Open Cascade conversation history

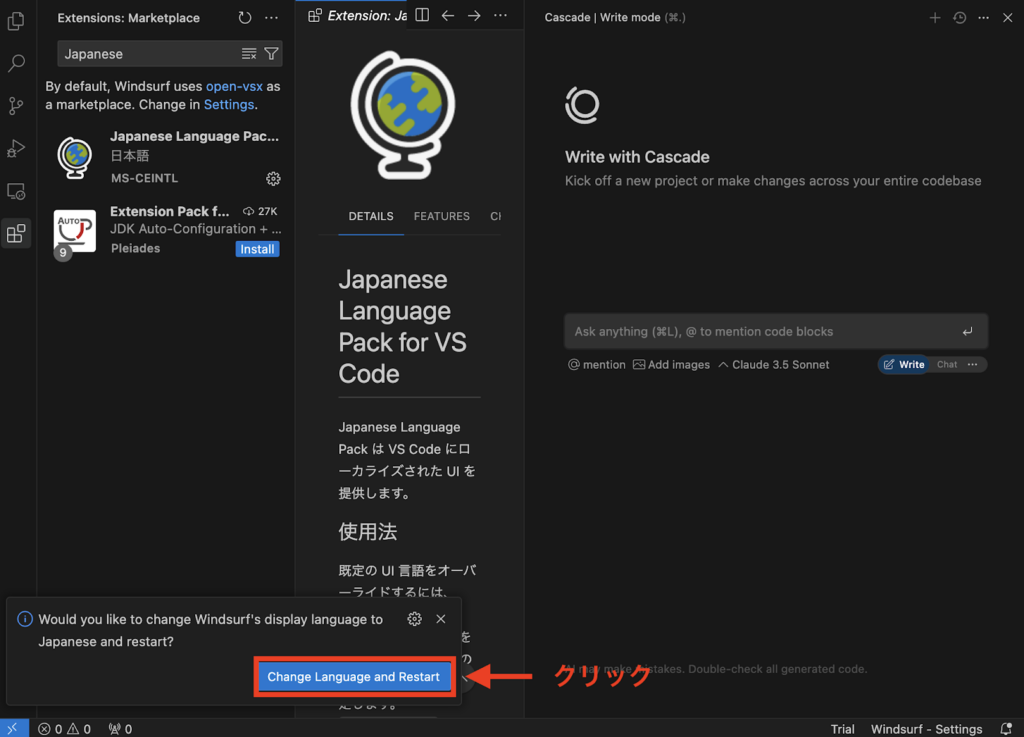pos(959,18)
